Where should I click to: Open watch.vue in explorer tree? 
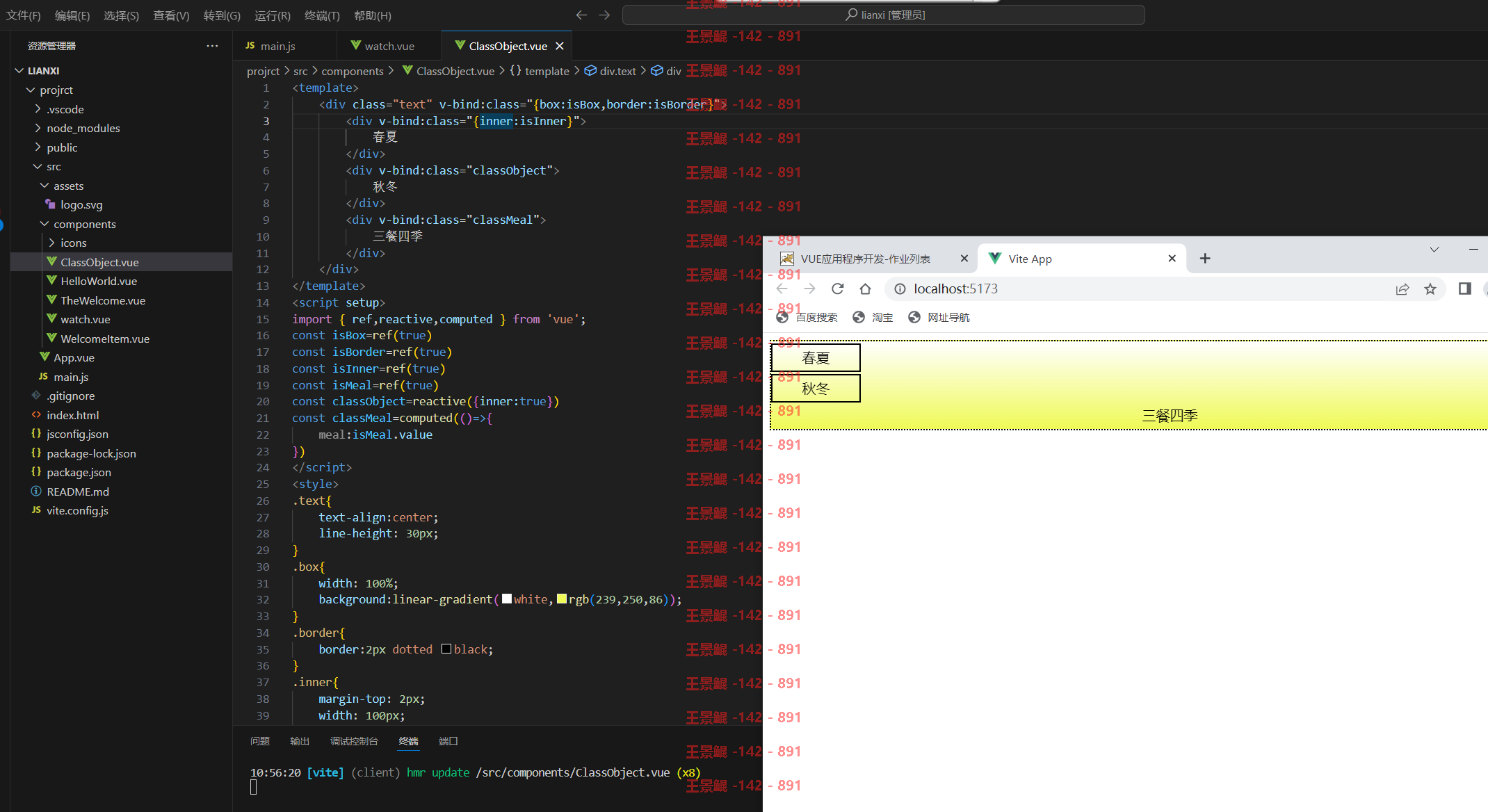(x=86, y=319)
